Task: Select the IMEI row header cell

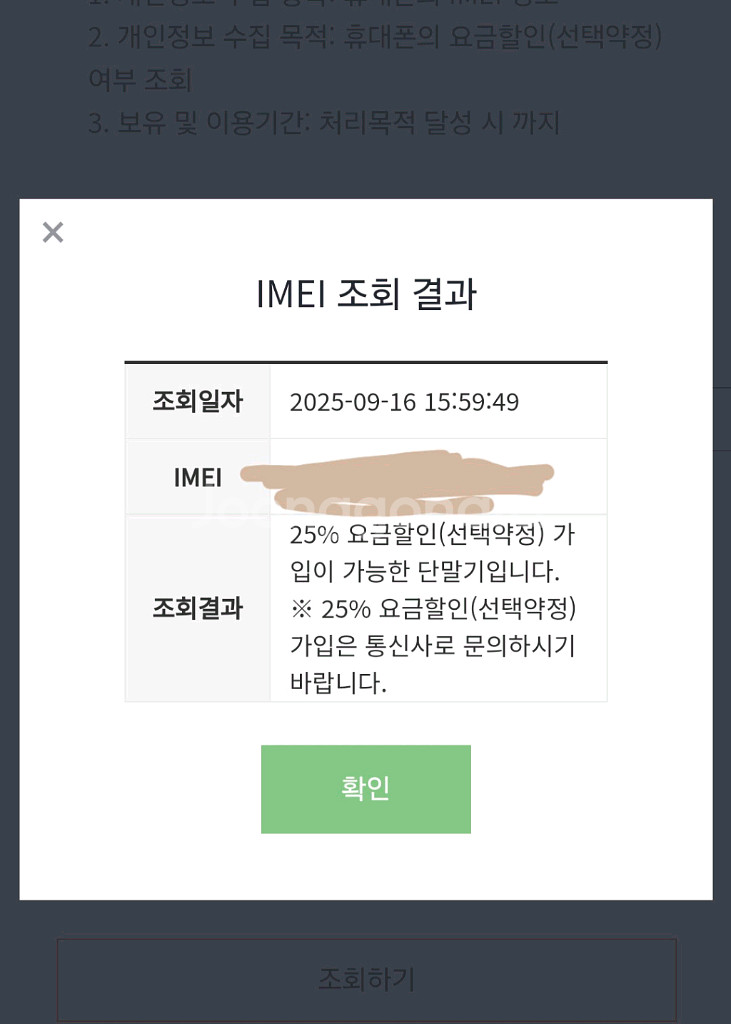Action: (x=197, y=477)
